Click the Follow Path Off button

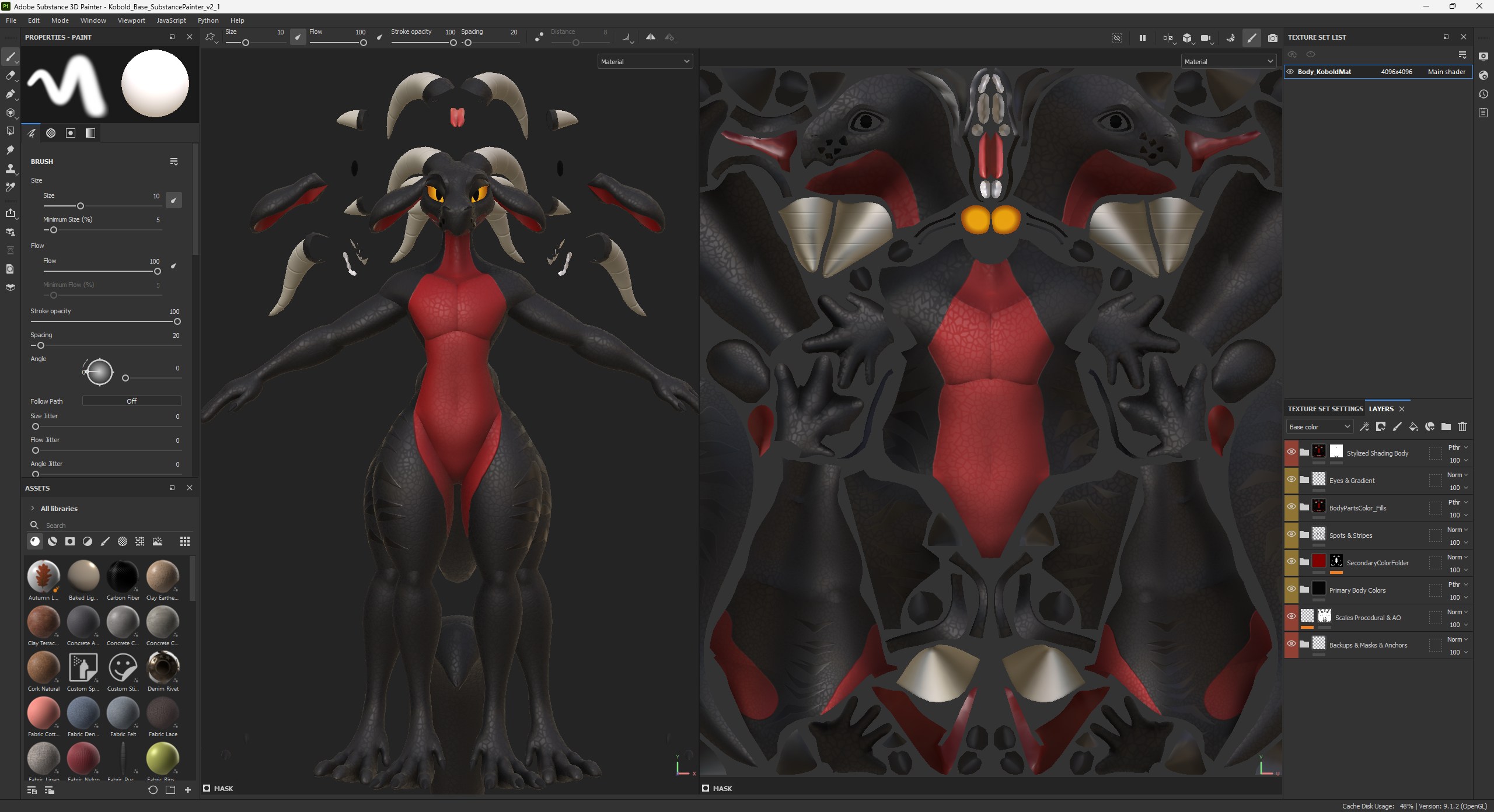tap(131, 401)
